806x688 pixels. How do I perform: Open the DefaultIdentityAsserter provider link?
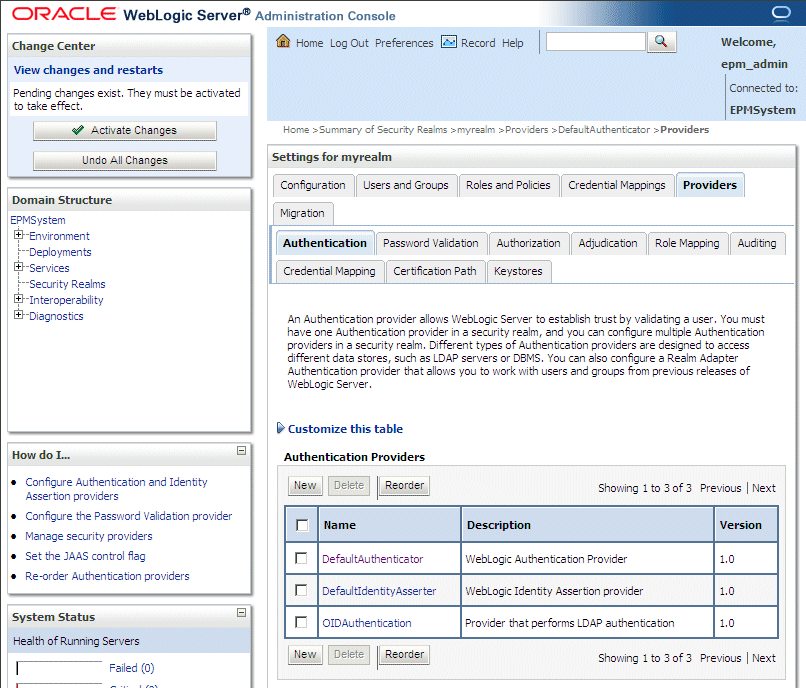coord(379,591)
